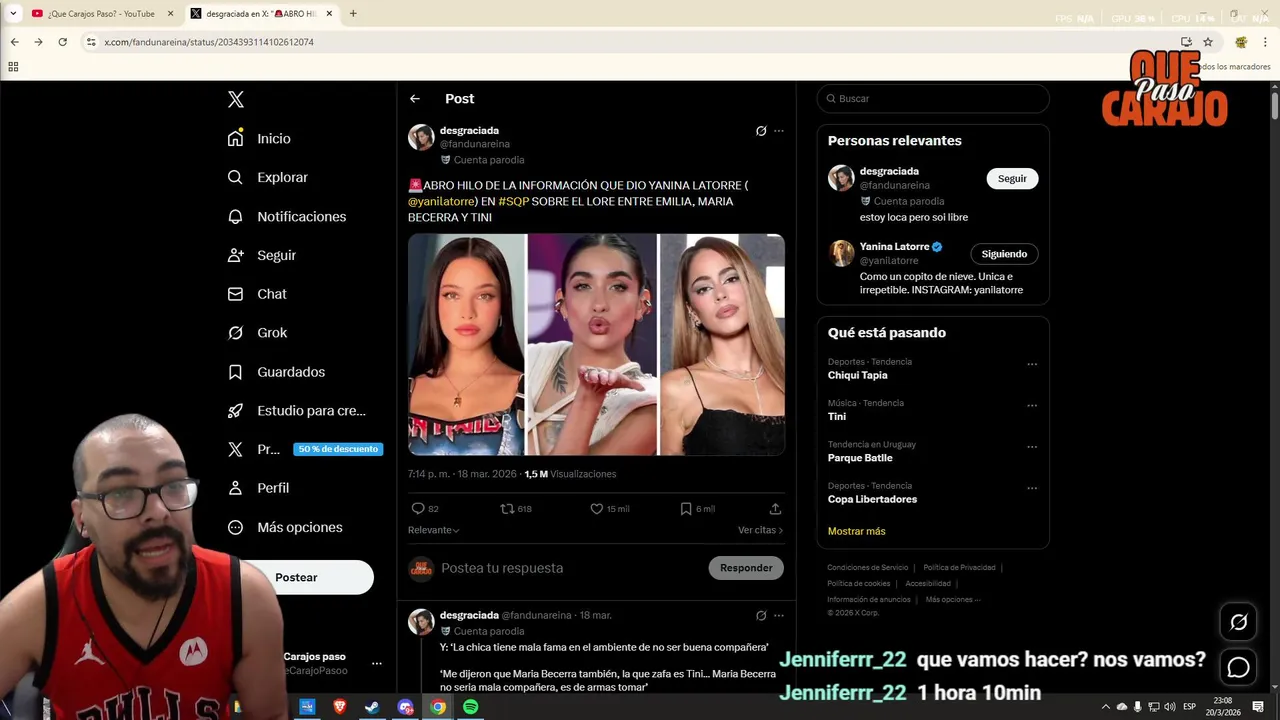Screen dimensions: 1280x720
Task: Click Grok icon on main post header
Action: pos(761,131)
